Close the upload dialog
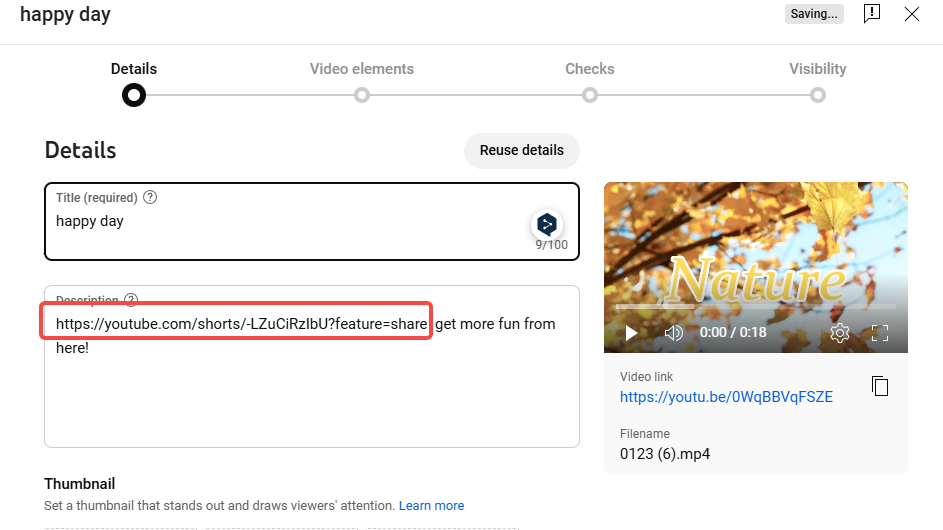Image resolution: width=943 pixels, height=530 pixels. pos(912,14)
